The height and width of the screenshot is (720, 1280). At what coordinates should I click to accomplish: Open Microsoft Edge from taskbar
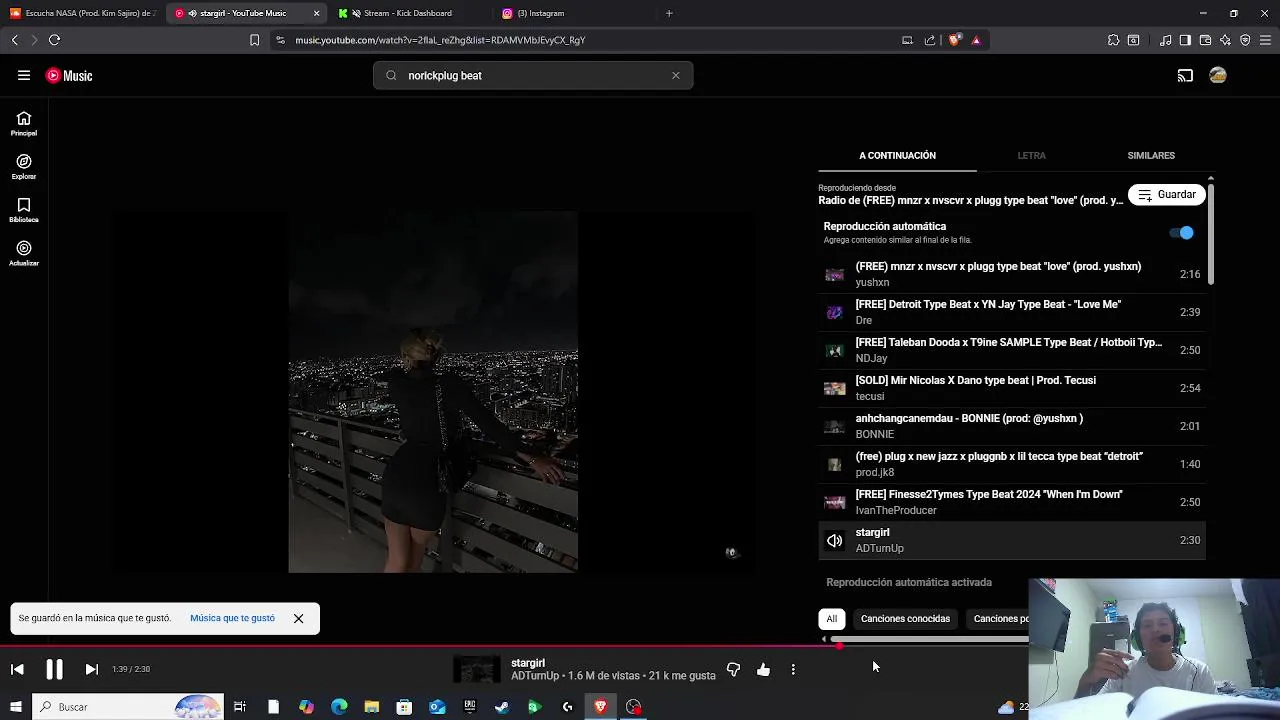click(339, 707)
